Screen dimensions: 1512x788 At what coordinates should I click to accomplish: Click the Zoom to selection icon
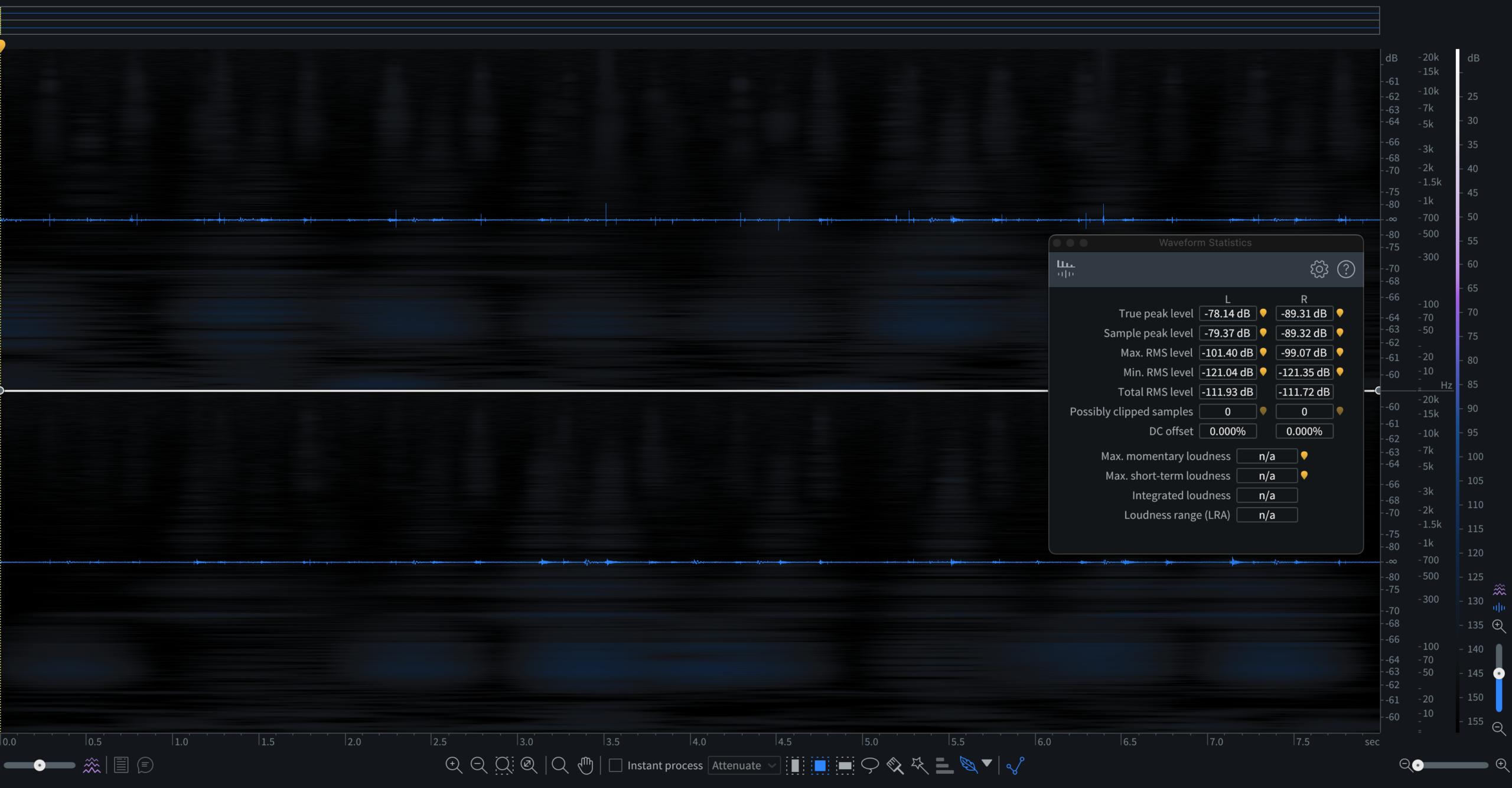tap(504, 766)
